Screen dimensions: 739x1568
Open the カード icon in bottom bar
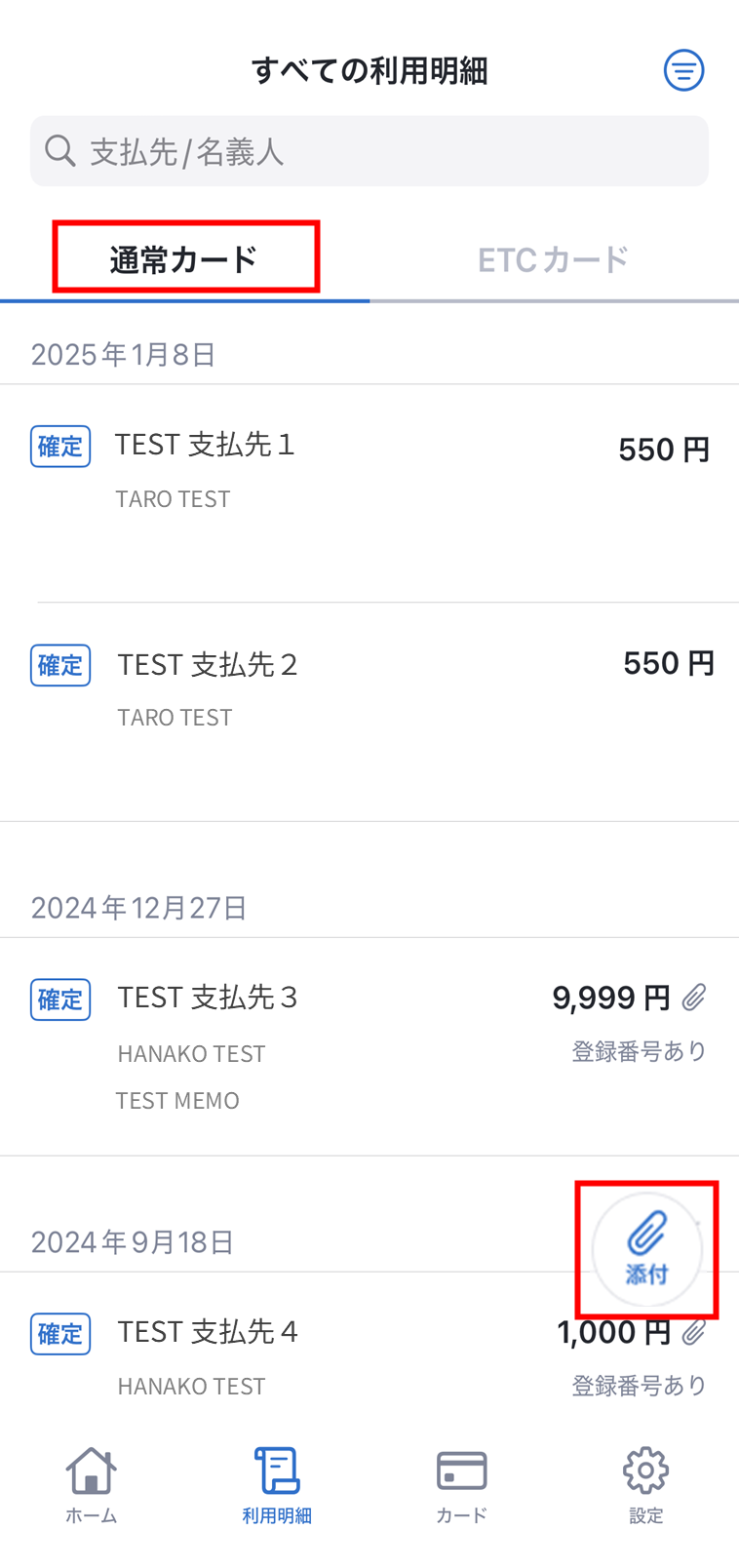point(461,1484)
